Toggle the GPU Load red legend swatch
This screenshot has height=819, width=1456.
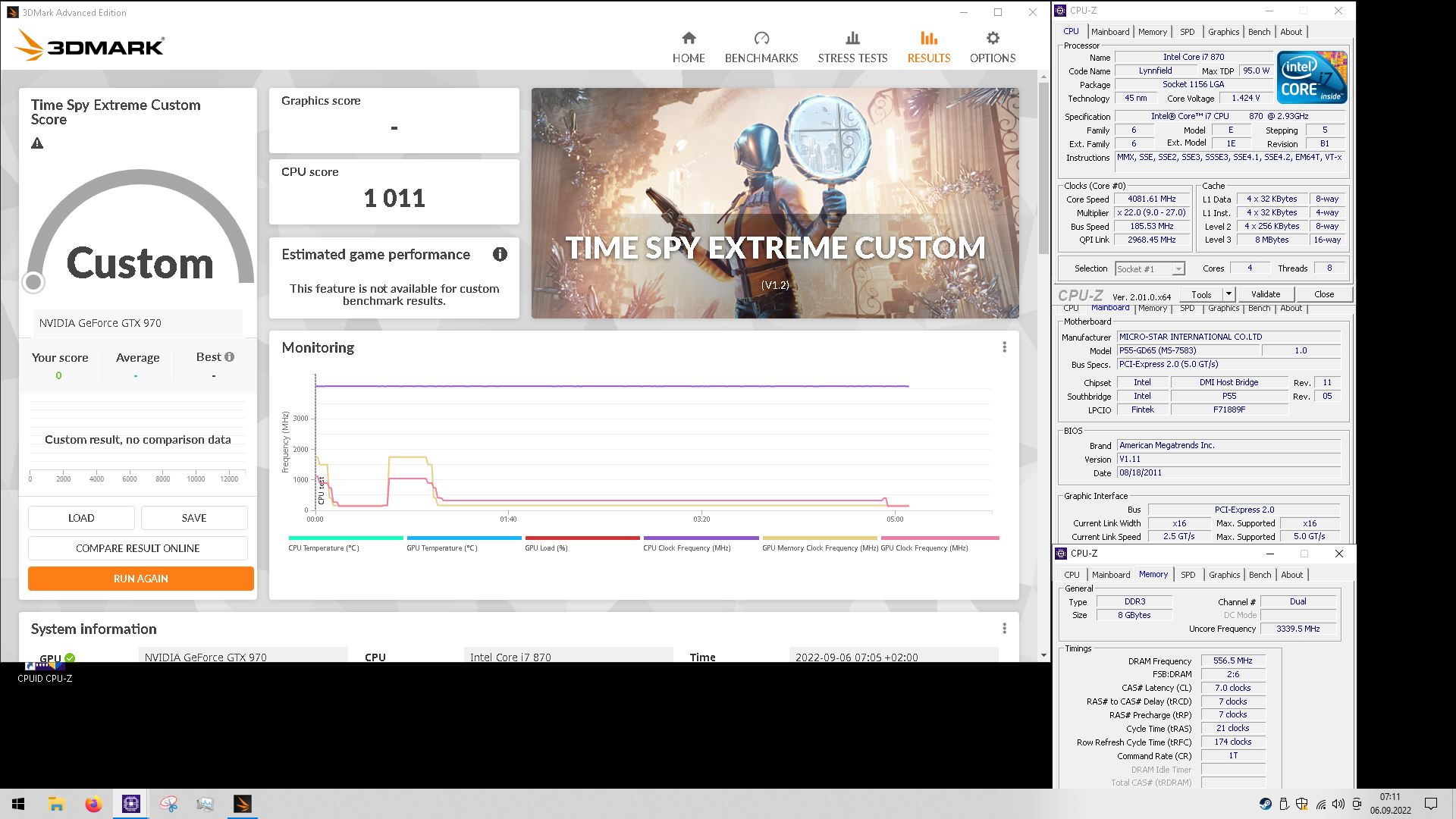point(582,538)
